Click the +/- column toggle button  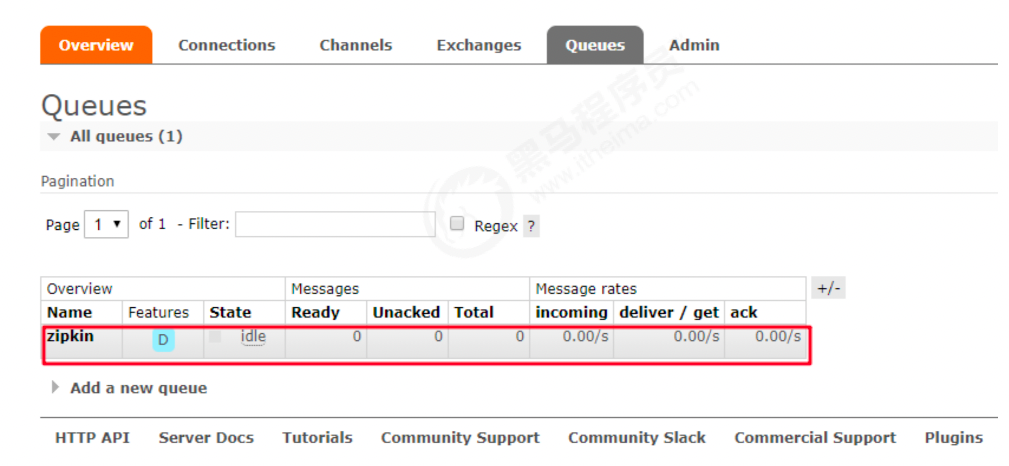pos(829,288)
